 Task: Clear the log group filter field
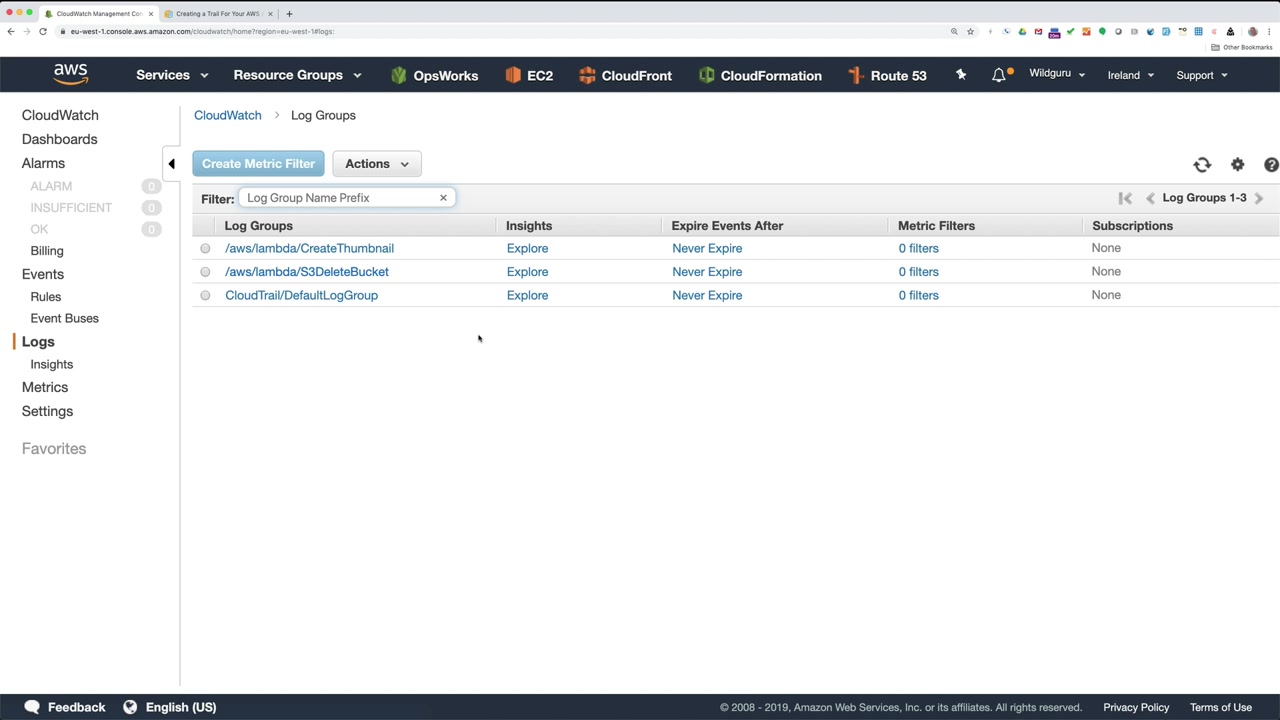coord(443,198)
